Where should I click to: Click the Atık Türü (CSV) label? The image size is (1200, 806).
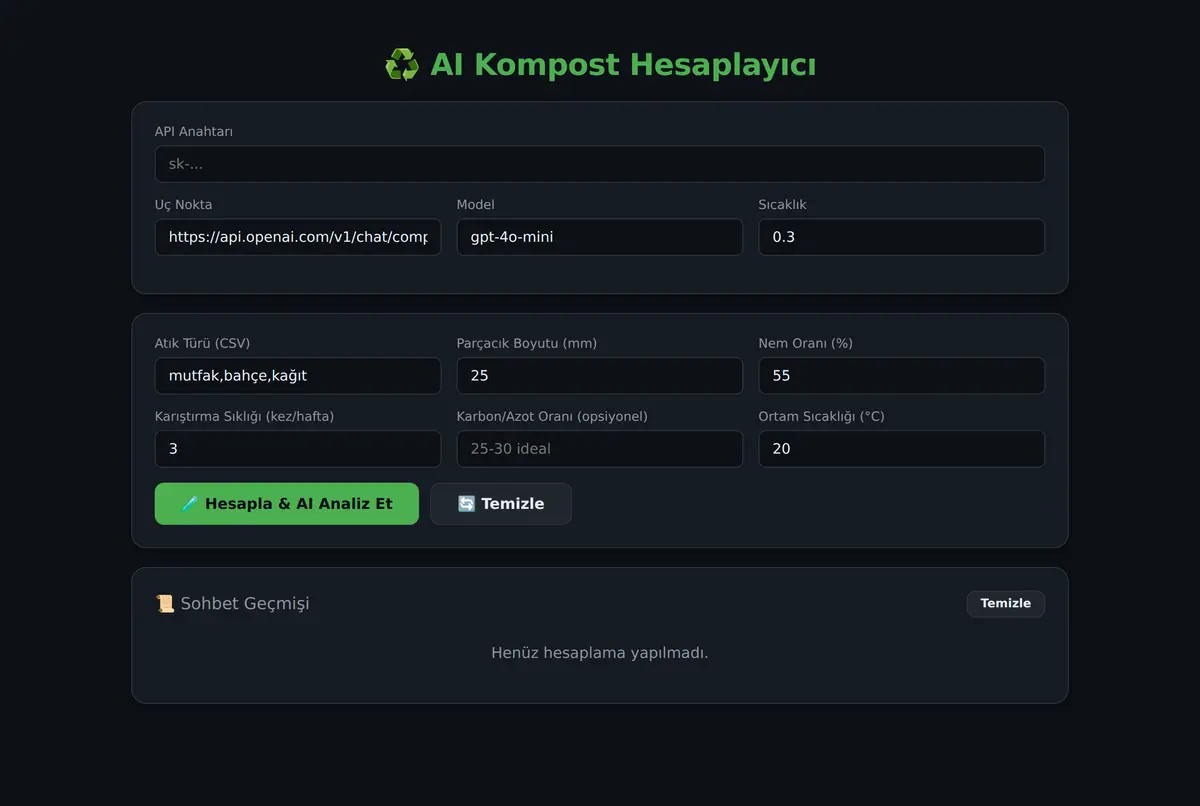pyautogui.click(x=203, y=343)
